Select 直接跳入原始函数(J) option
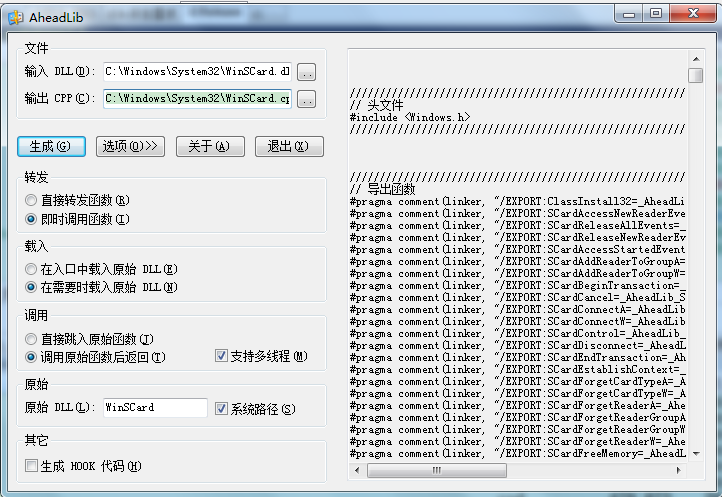This screenshot has width=722, height=497. point(89,339)
